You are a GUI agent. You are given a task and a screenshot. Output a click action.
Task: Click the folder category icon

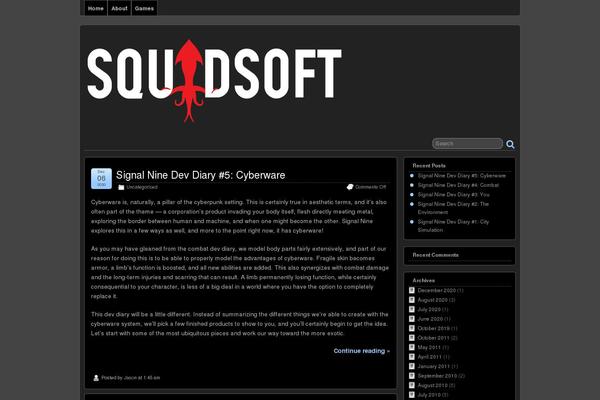pyautogui.click(x=121, y=187)
